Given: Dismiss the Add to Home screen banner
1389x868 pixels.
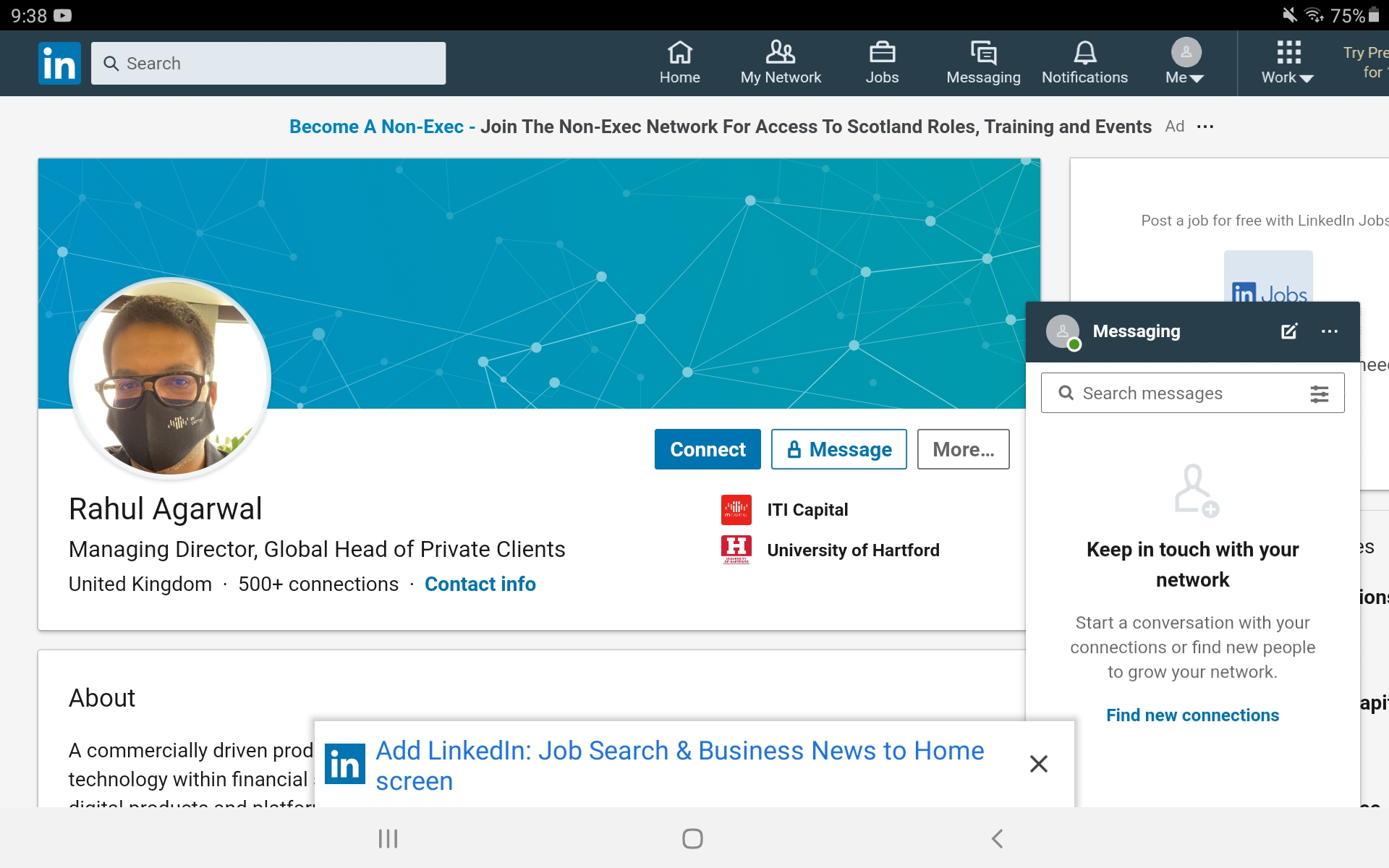Looking at the screenshot, I should [x=1038, y=764].
